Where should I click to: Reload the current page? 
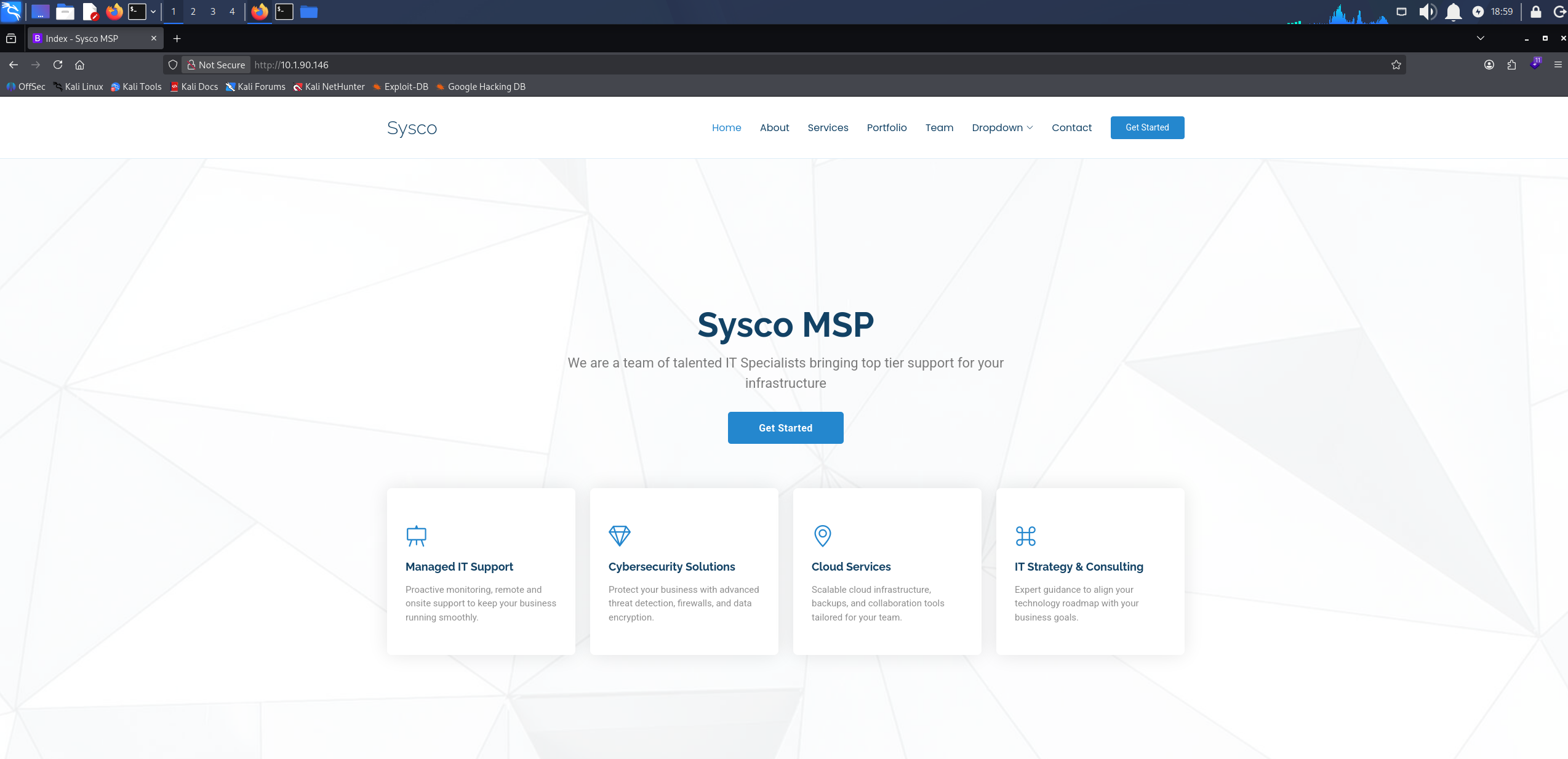58,65
